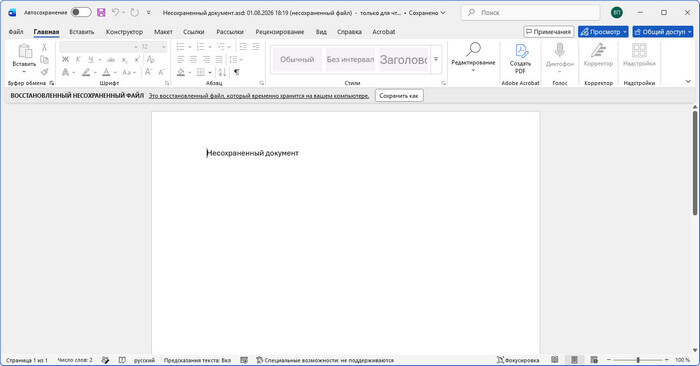Open the Файл menu

point(16,32)
